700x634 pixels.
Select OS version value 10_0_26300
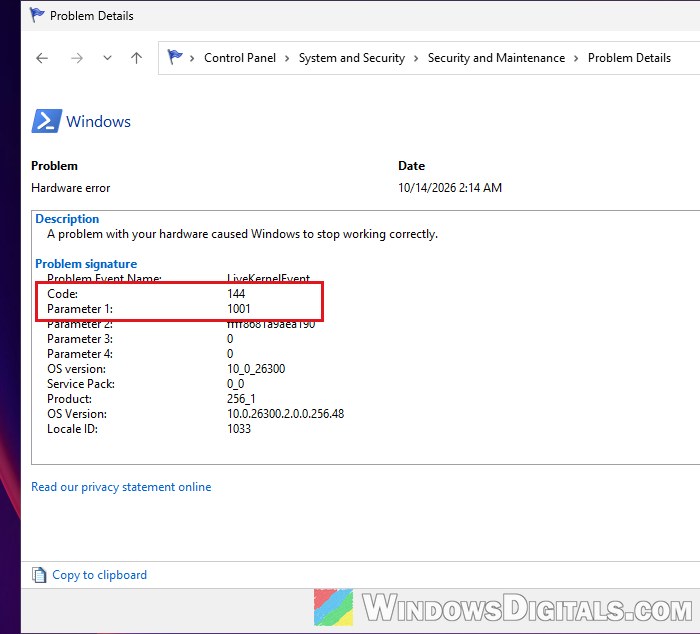click(x=256, y=369)
